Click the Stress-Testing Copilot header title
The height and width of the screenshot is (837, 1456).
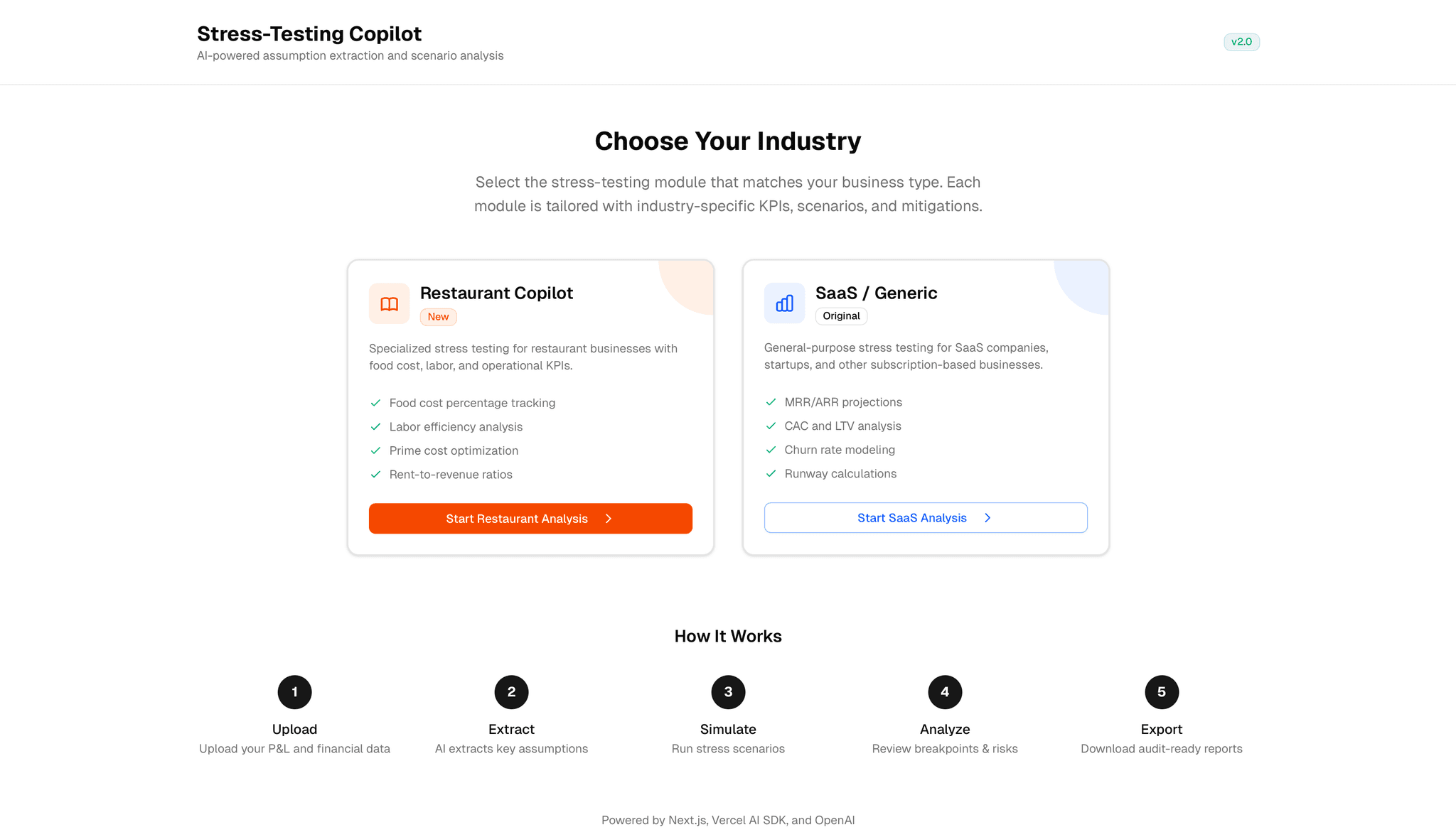(x=309, y=33)
